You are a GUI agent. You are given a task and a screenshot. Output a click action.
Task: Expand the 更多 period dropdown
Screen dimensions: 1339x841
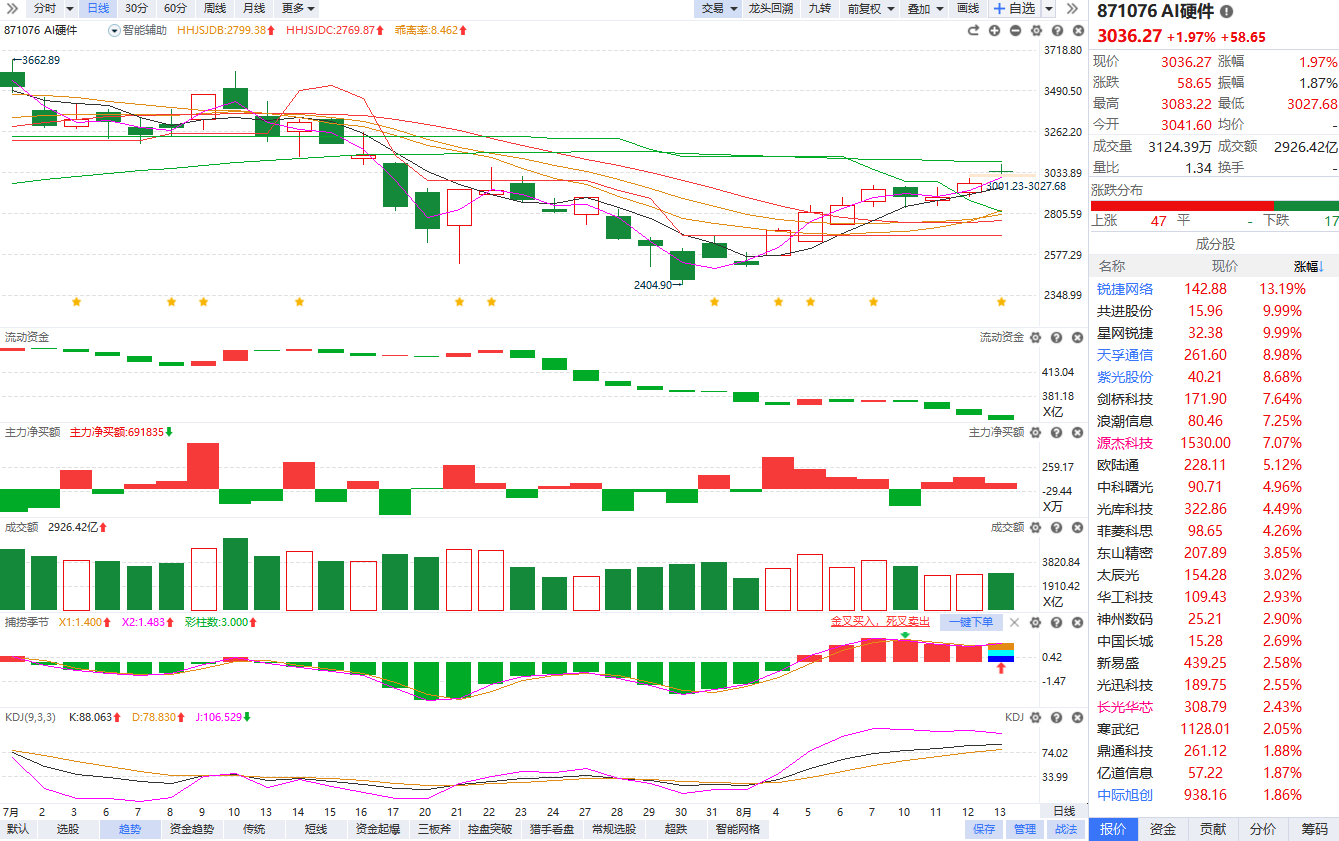[298, 9]
